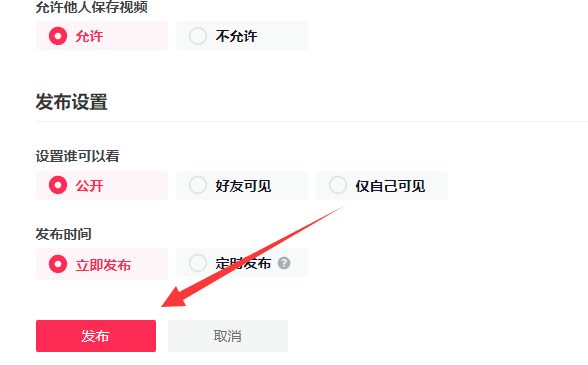
Task: Click the 立即发布 option label text
Action: (103, 265)
